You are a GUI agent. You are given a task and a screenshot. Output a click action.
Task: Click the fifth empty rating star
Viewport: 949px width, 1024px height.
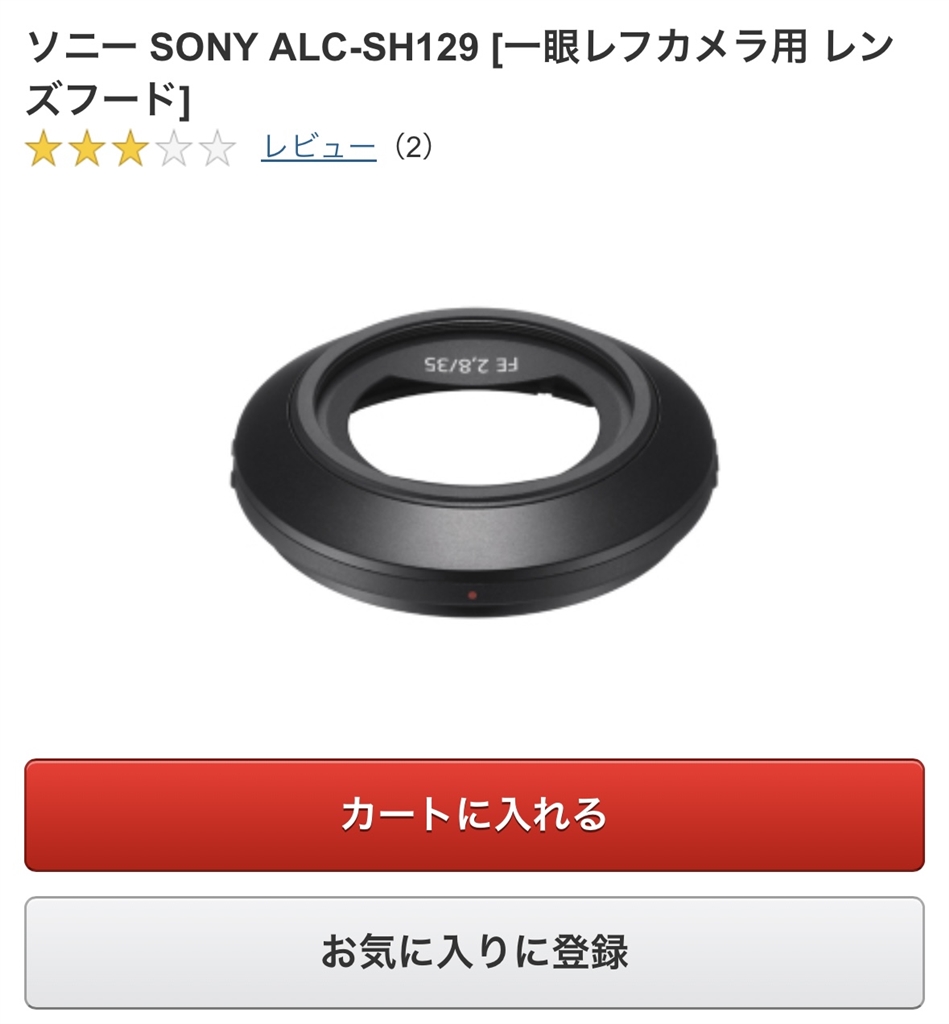point(218,148)
